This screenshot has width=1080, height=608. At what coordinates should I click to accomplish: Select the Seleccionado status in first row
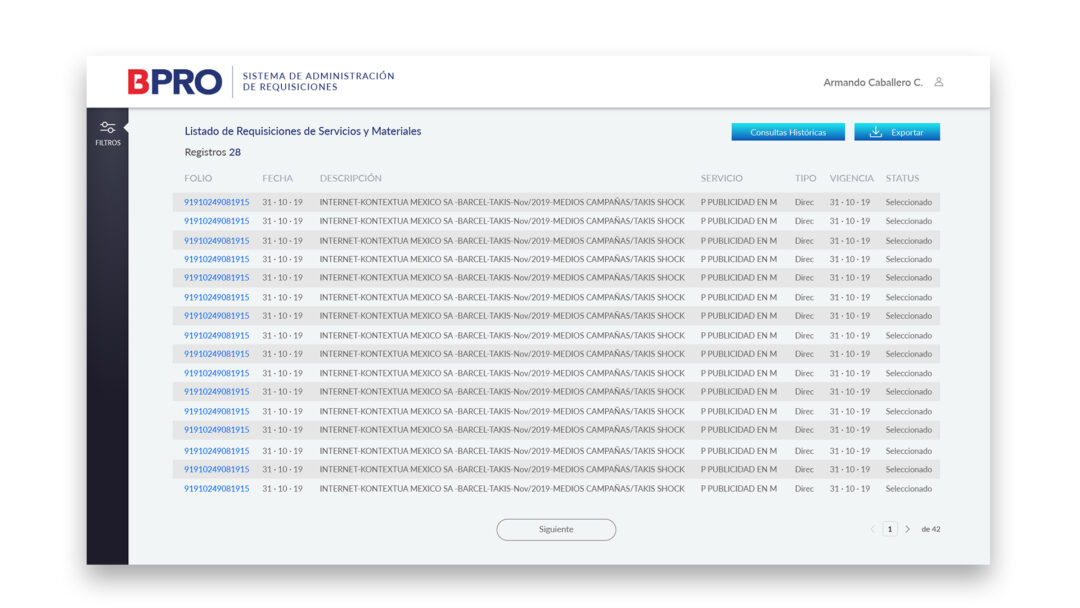click(908, 202)
